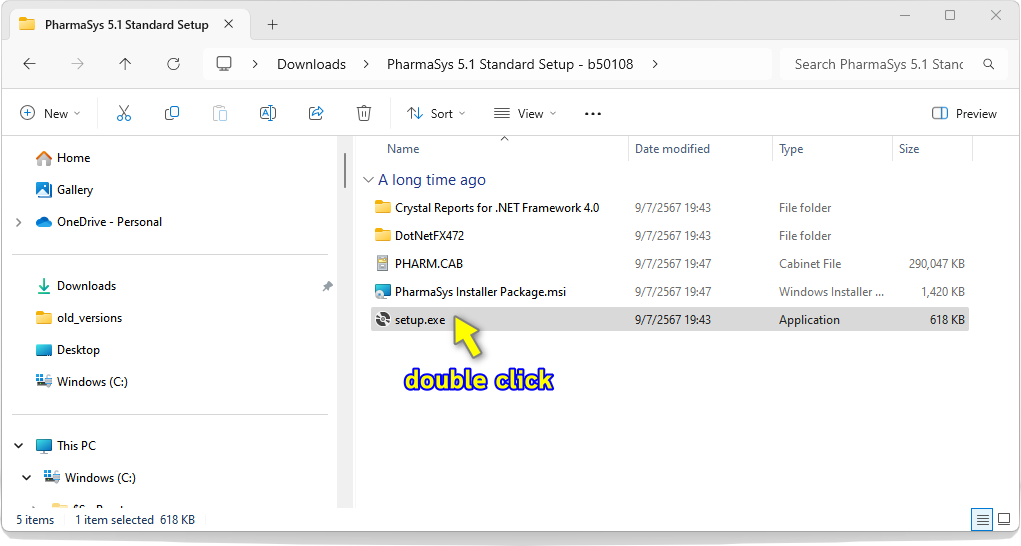Toggle the Preview pane
Viewport: 1021px width, 546px height.
[964, 113]
